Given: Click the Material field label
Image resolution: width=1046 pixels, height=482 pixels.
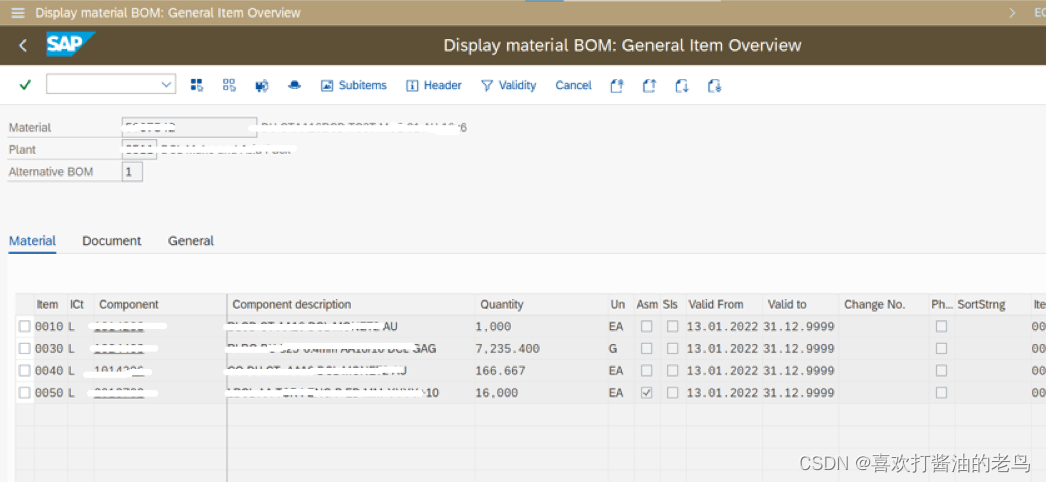Looking at the screenshot, I should [30, 127].
